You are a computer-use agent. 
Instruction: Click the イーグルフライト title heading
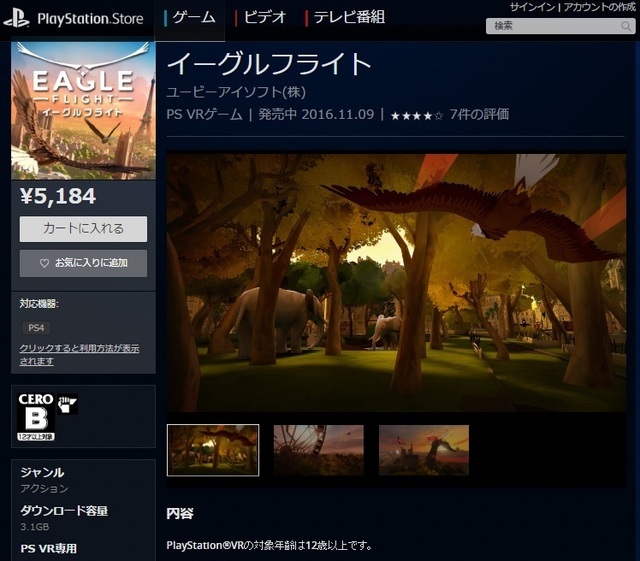pyautogui.click(x=269, y=64)
